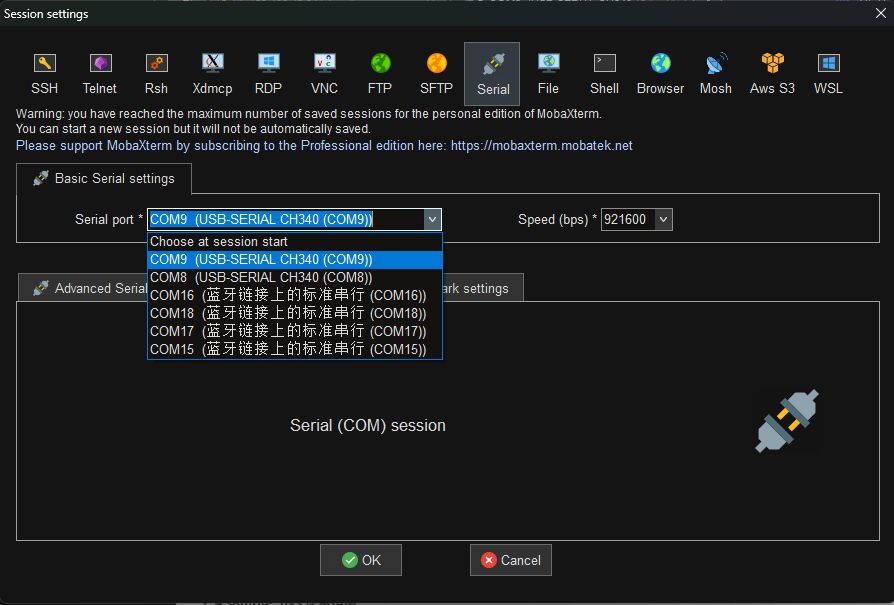
Task: Click the large serial plug illustration
Action: [x=787, y=421]
